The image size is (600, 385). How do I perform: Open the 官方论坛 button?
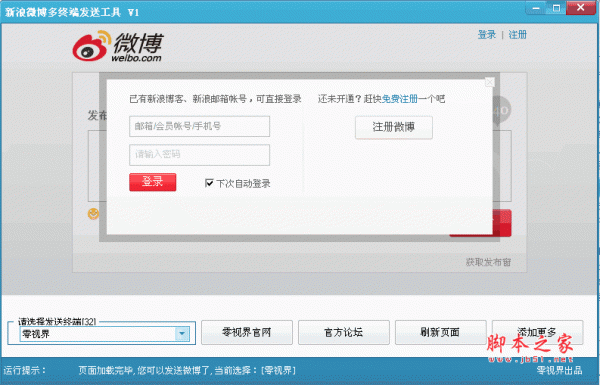[x=344, y=332]
